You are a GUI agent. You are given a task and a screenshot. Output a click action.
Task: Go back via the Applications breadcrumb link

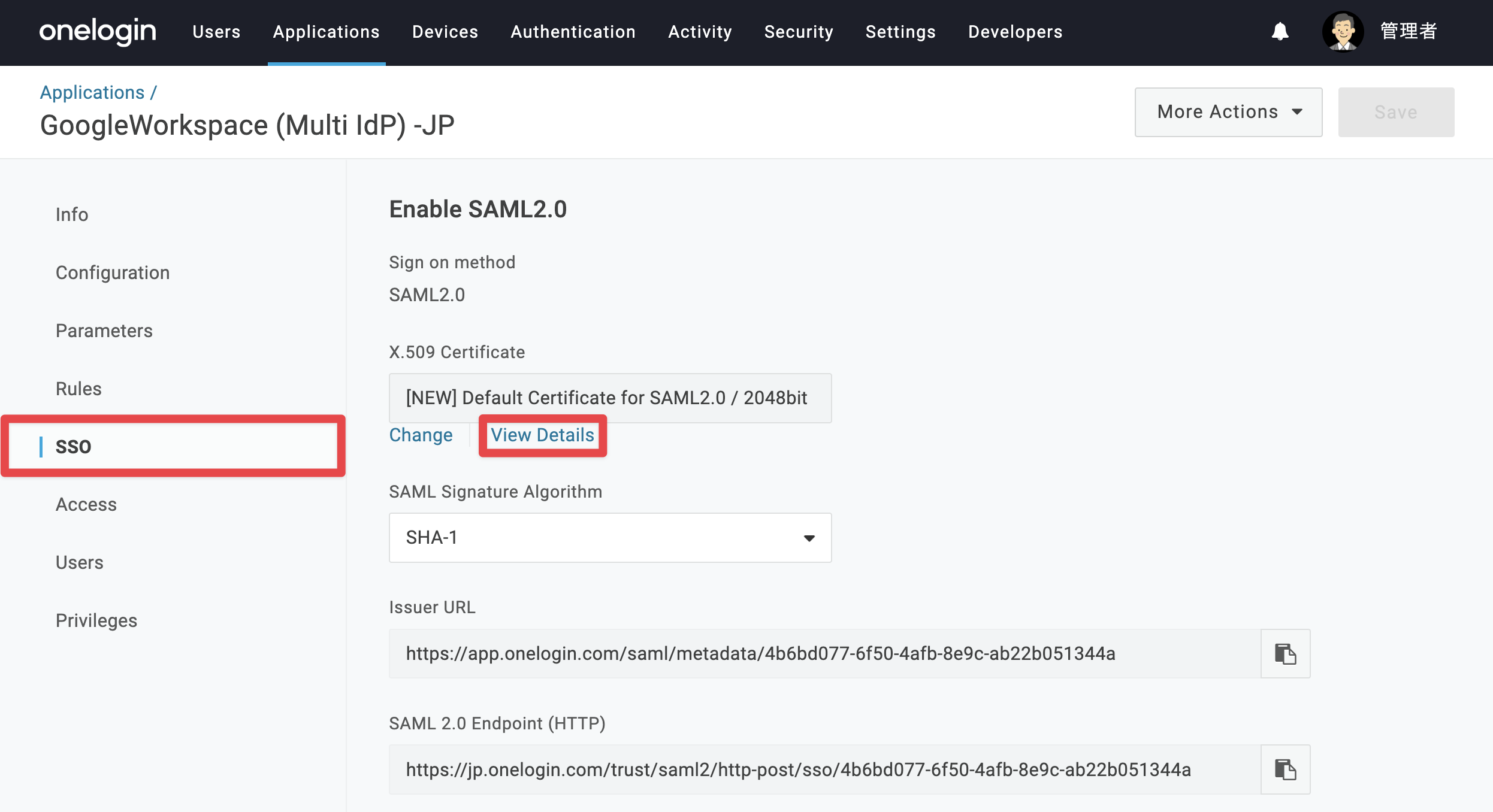[92, 92]
